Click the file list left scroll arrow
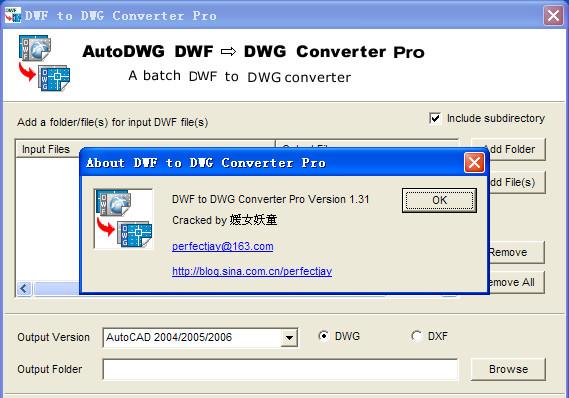 coord(24,289)
